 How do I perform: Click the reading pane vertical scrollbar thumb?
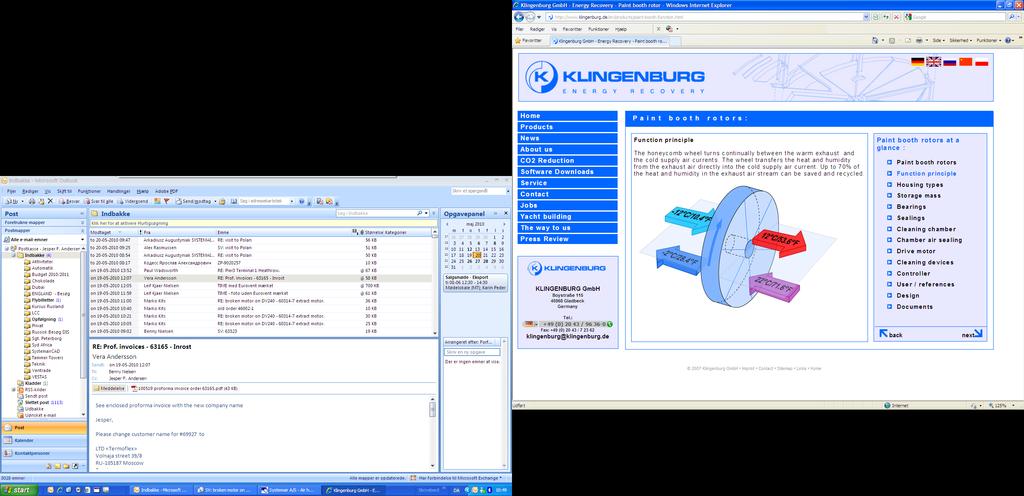pyautogui.click(x=432, y=410)
